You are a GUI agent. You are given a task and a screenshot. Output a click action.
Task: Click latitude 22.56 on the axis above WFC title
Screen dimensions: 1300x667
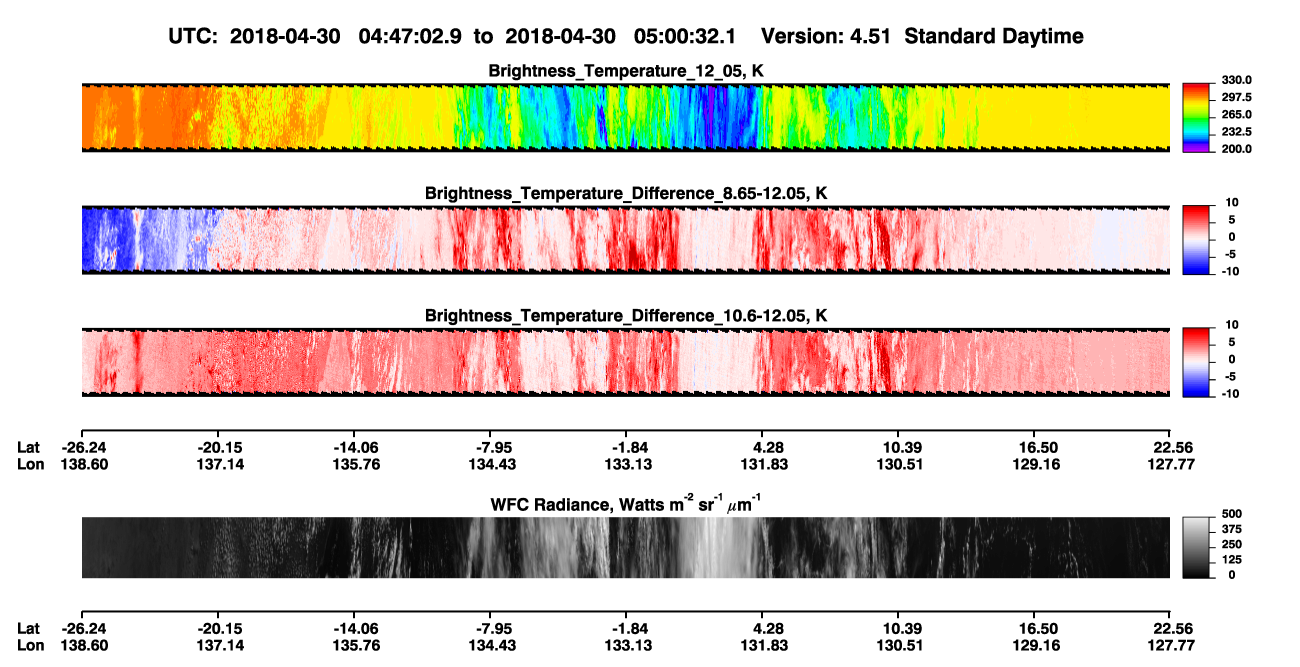(x=1171, y=447)
